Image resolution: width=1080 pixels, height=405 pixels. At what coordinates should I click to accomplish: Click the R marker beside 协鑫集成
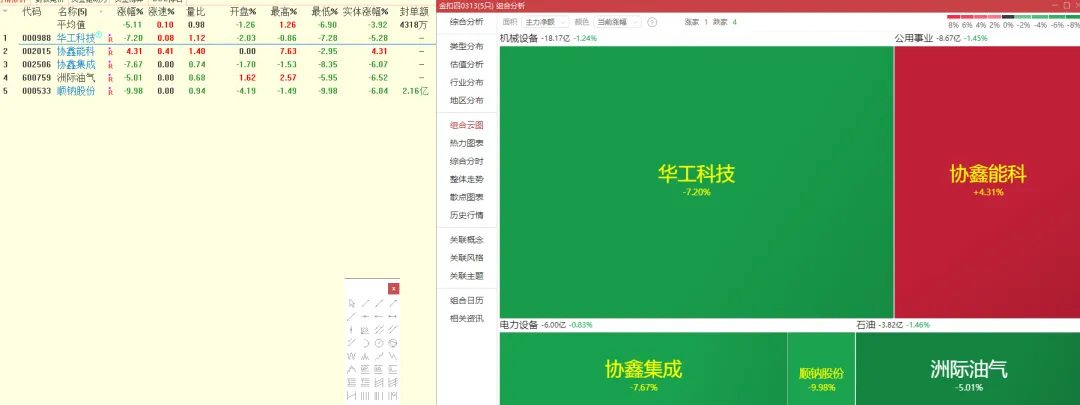point(110,64)
